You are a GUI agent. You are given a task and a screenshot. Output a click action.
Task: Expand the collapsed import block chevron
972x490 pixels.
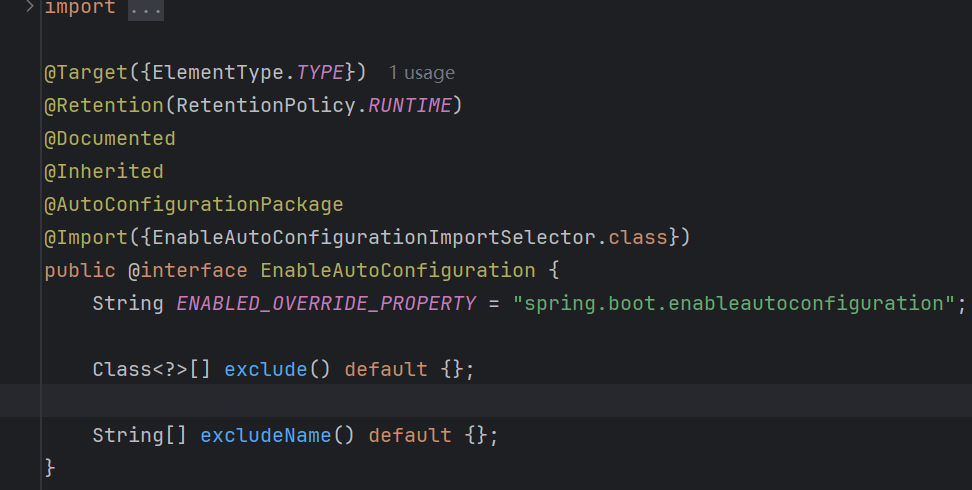coord(29,7)
